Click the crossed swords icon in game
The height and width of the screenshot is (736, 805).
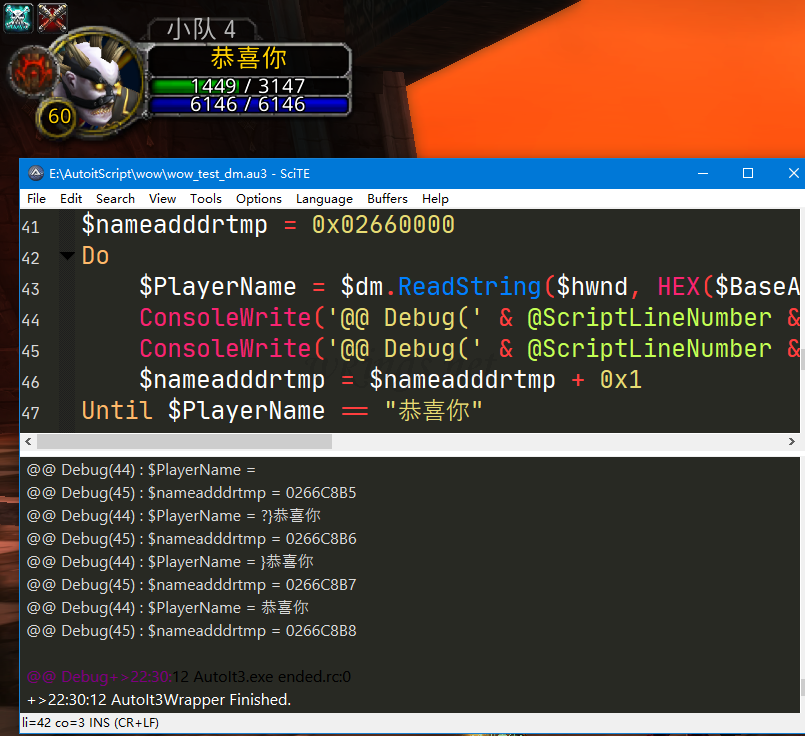pyautogui.click(x=52, y=17)
